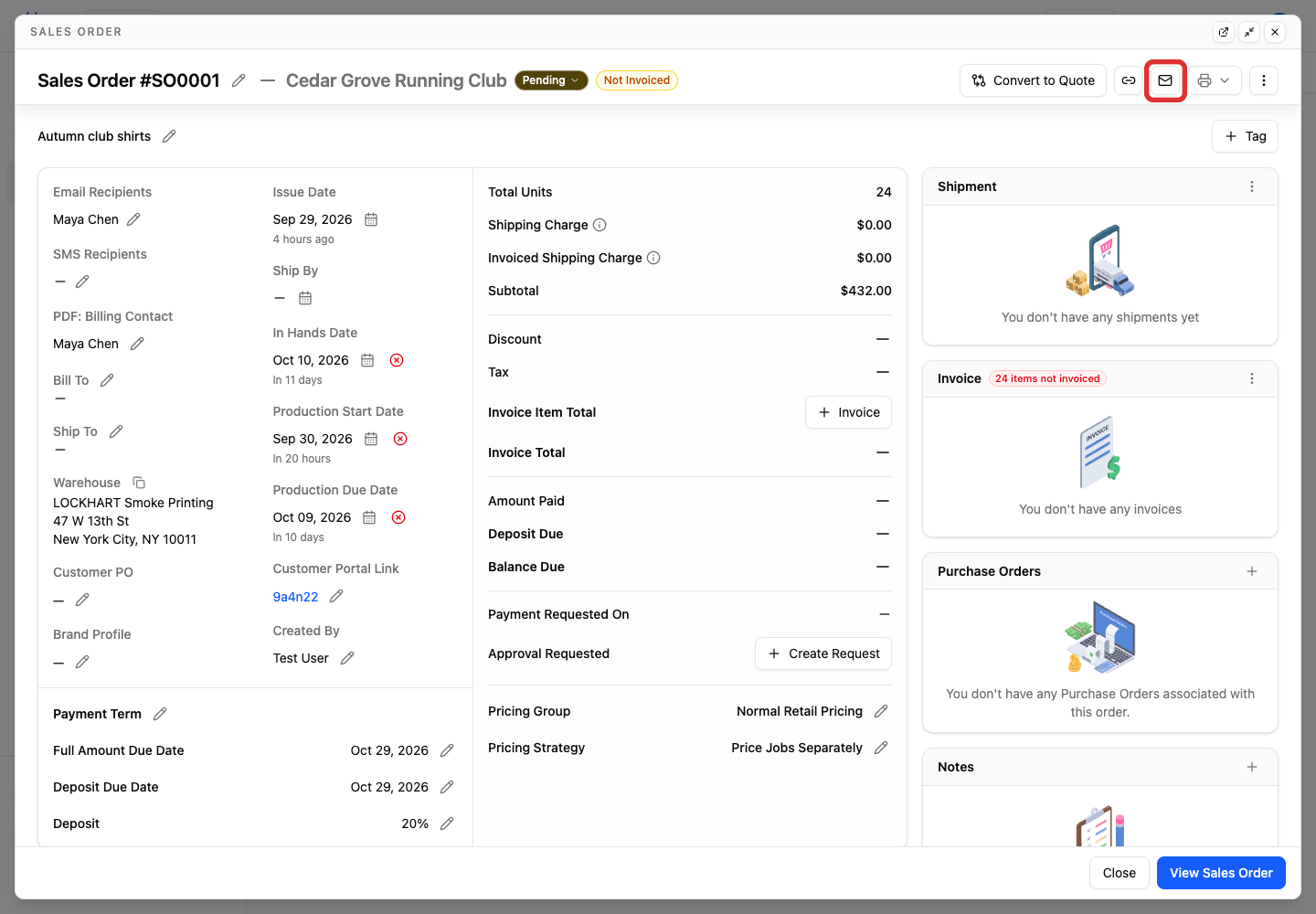Image resolution: width=1316 pixels, height=914 pixels.
Task: Edit the Customer PO value
Action: [x=82, y=600]
